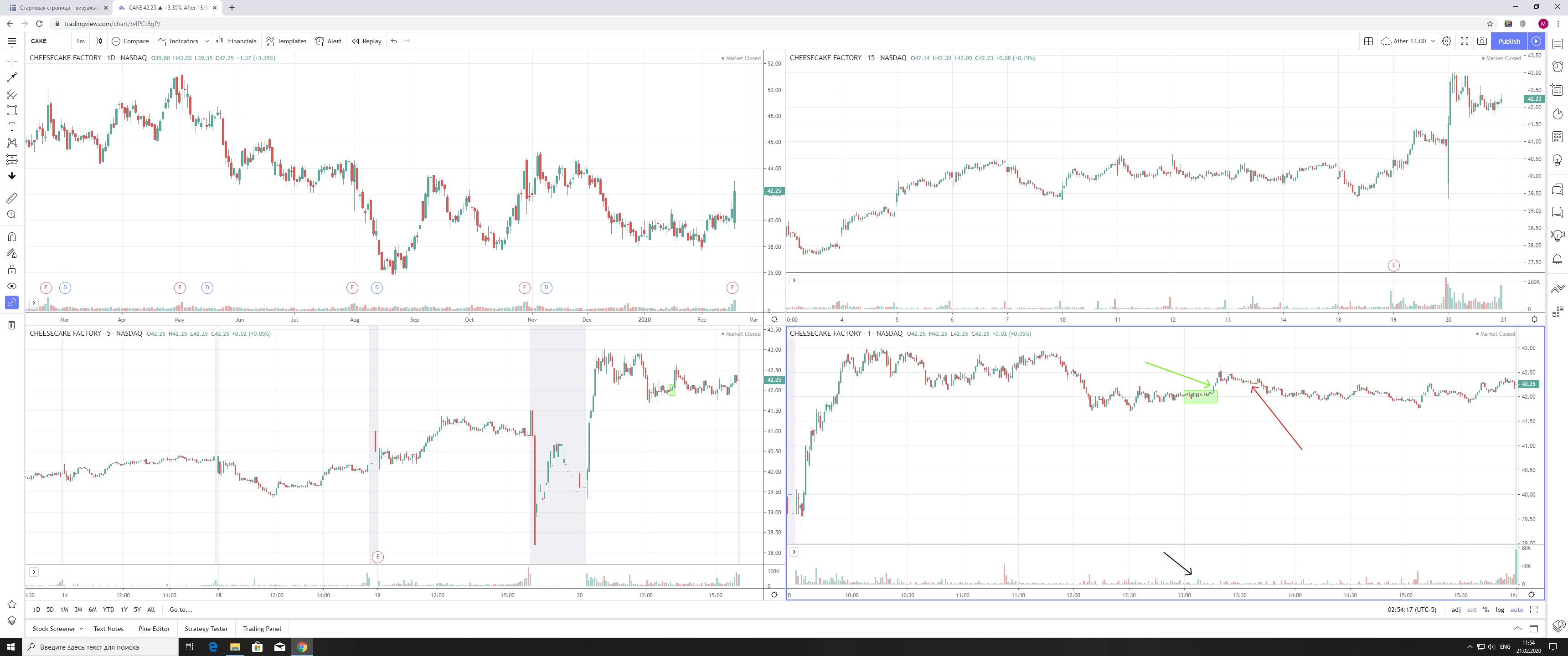Remove drawings with the trash icon
1568x656 pixels.
click(x=11, y=325)
